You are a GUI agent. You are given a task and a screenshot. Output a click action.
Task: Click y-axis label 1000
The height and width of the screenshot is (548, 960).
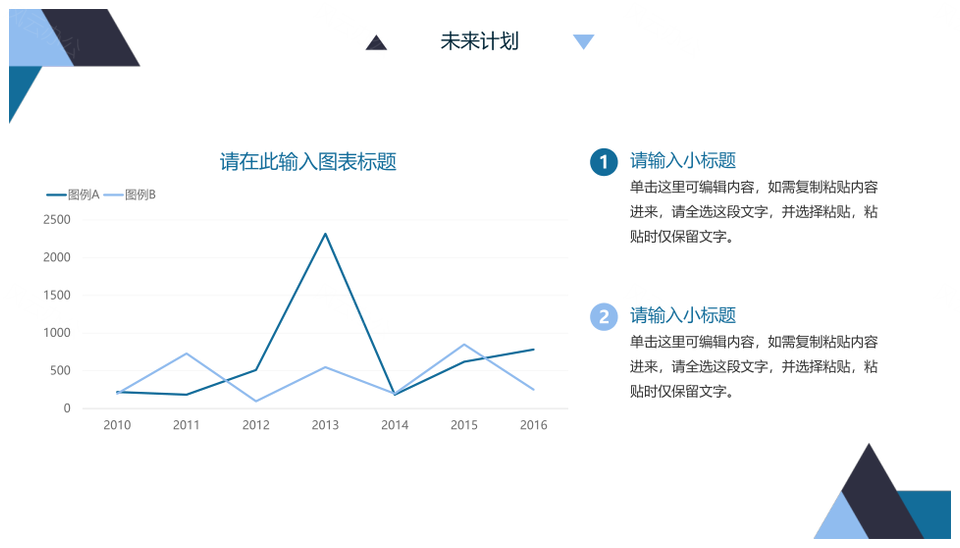coord(57,332)
